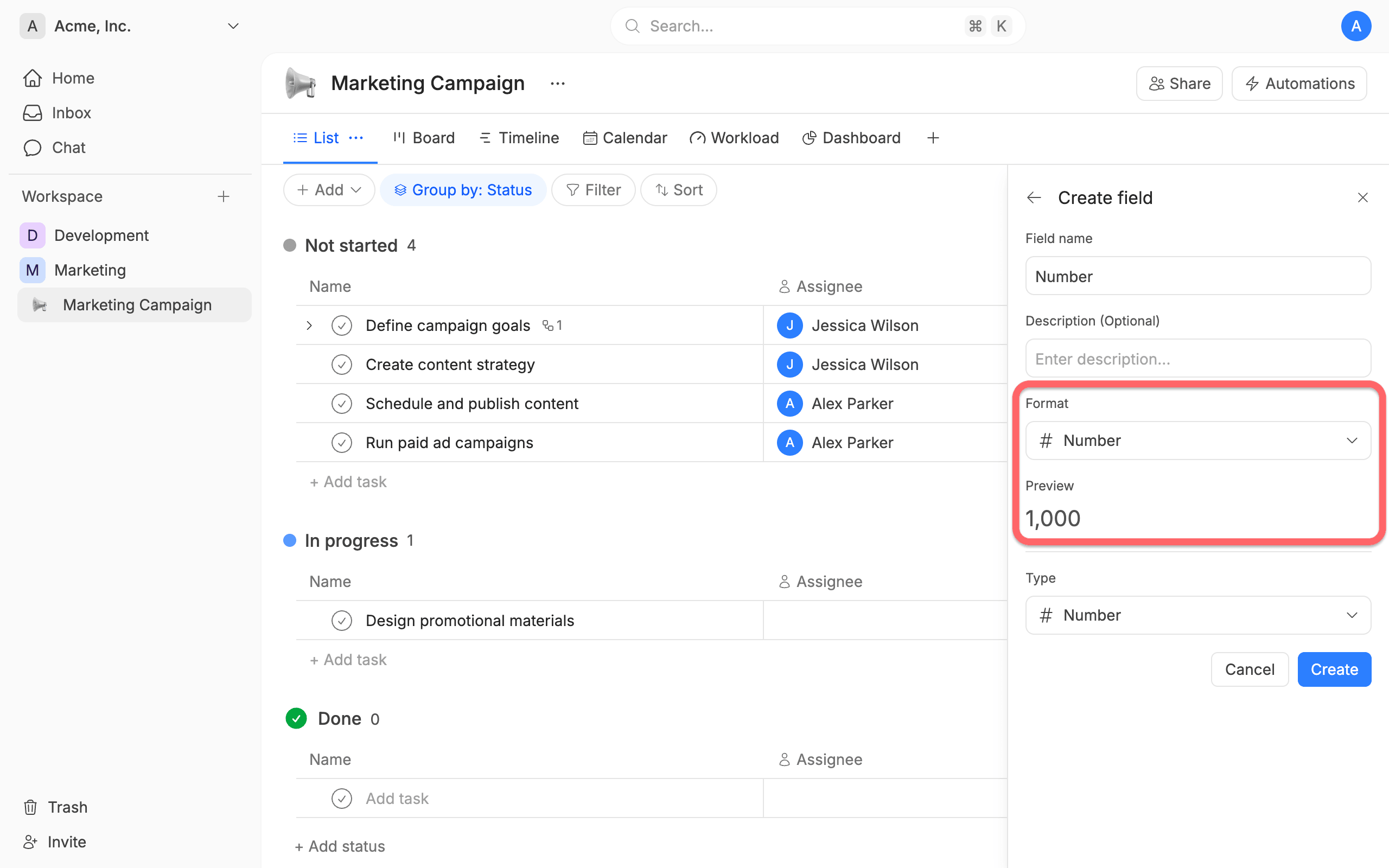Mark Run paid ad campaigns as complete
The width and height of the screenshot is (1389, 868).
pyautogui.click(x=341, y=443)
